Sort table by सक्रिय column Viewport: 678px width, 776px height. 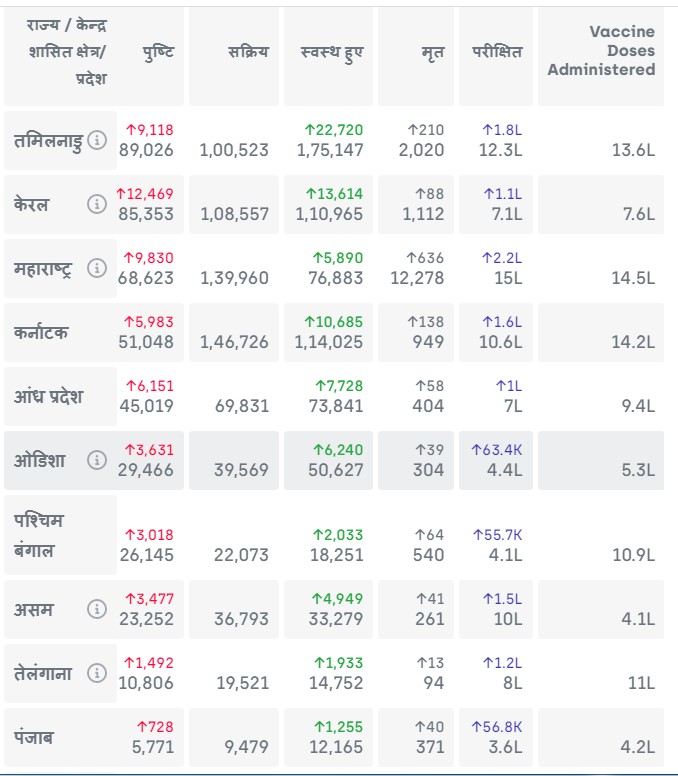point(248,52)
